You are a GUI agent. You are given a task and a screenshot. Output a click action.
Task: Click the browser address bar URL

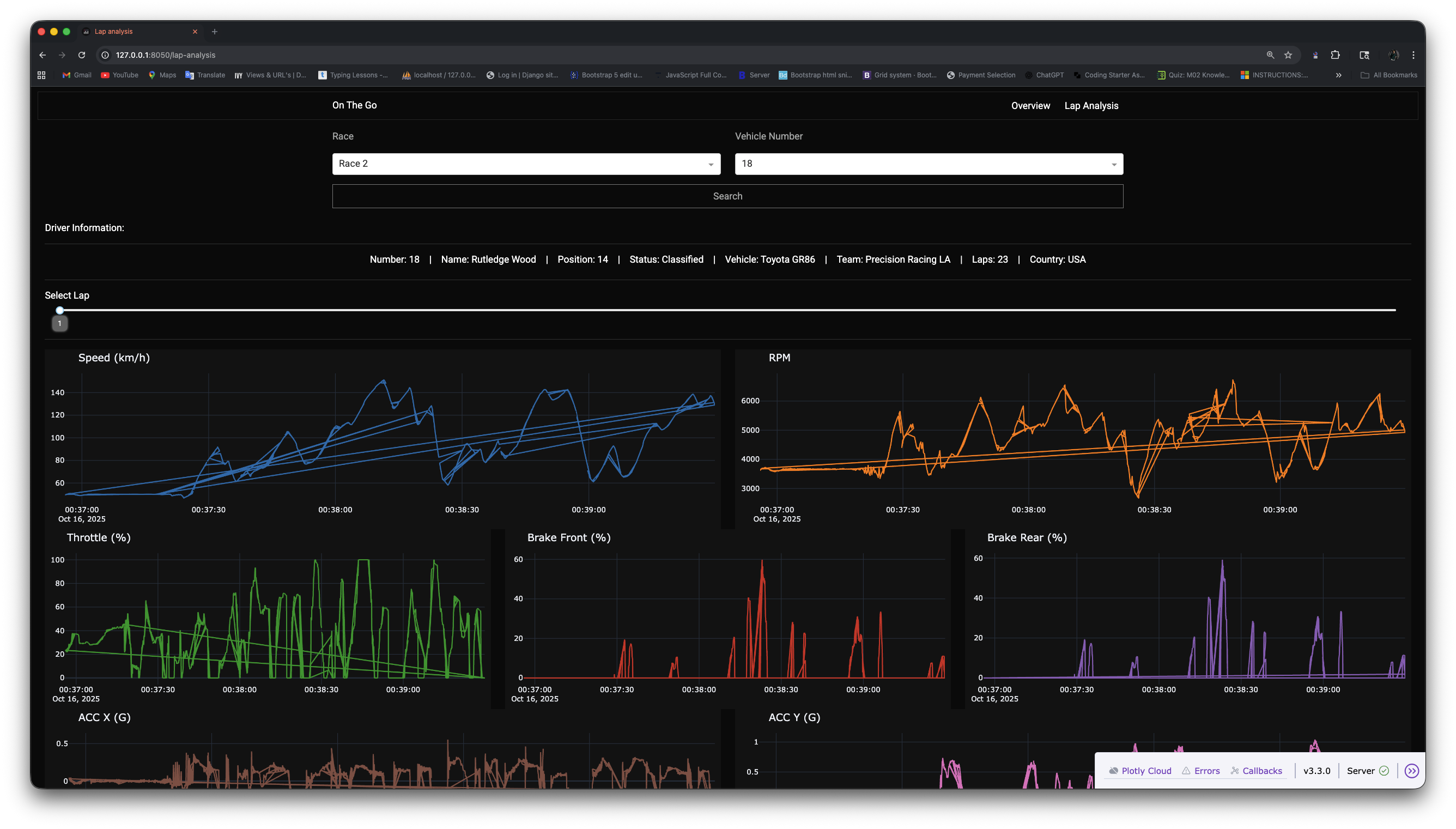166,55
